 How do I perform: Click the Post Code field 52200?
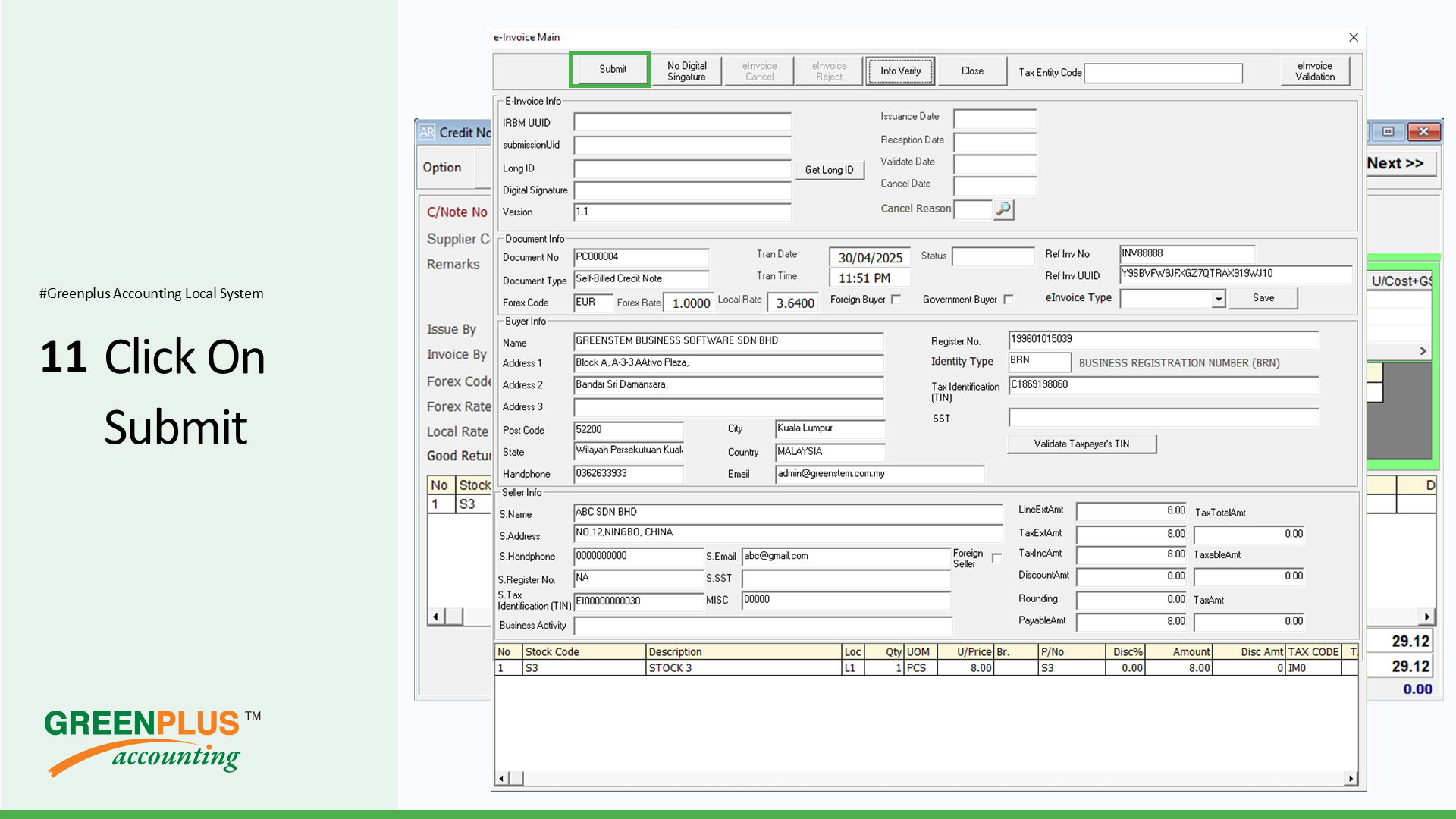point(628,430)
